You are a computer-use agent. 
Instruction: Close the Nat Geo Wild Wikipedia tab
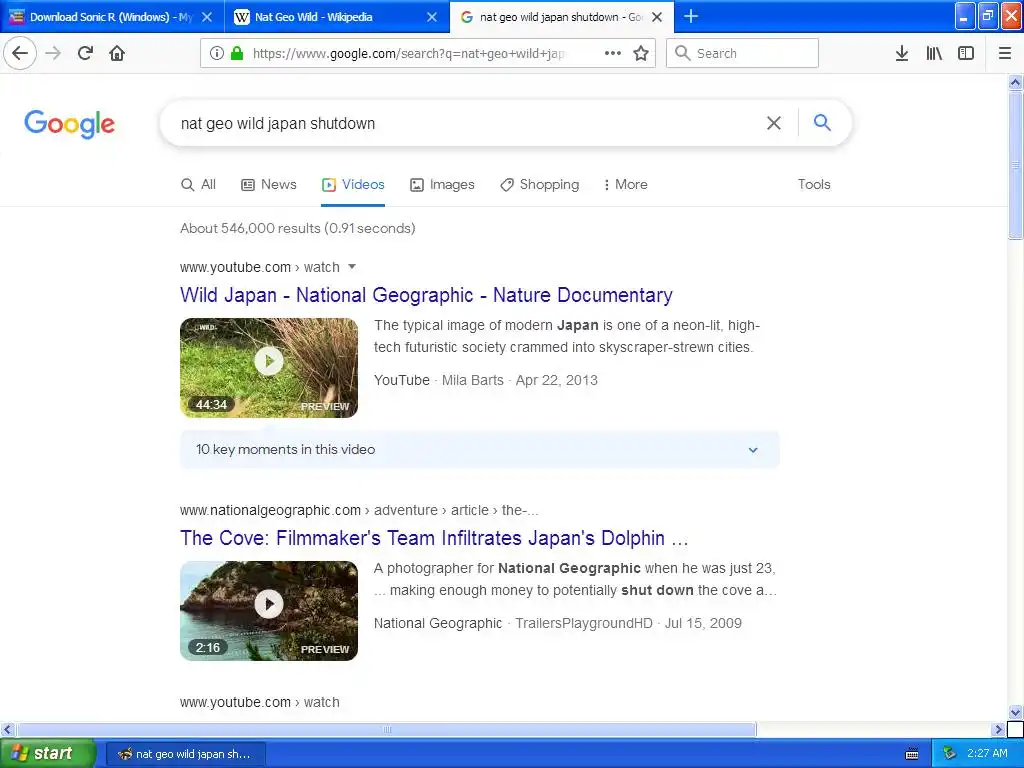[432, 17]
